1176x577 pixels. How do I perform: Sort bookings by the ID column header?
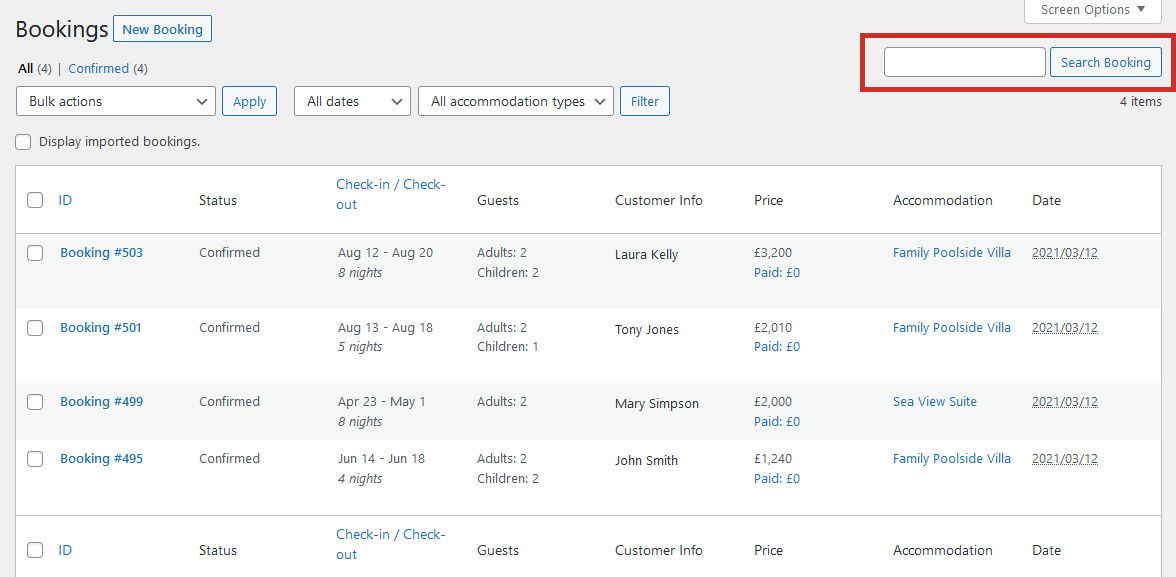pos(65,200)
